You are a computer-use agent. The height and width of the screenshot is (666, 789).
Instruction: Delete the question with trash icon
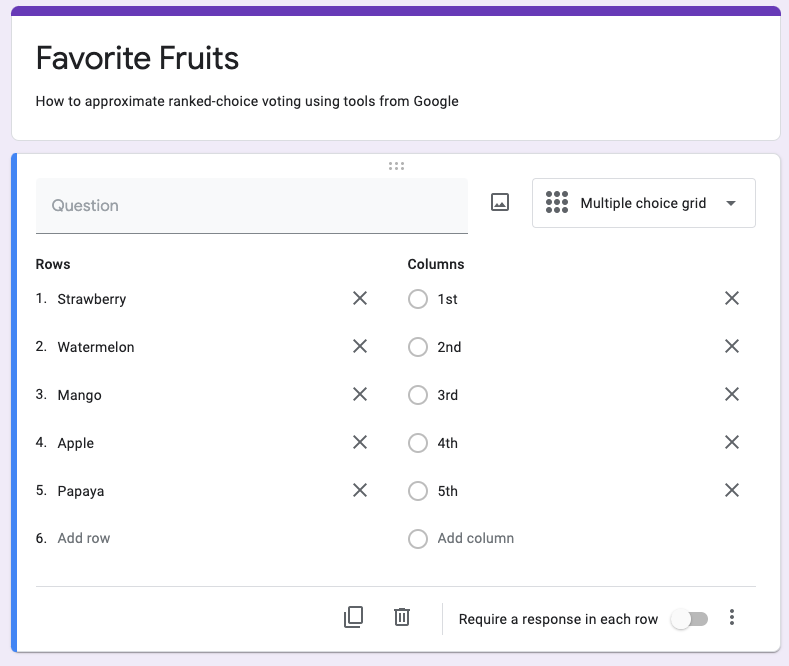(x=402, y=617)
